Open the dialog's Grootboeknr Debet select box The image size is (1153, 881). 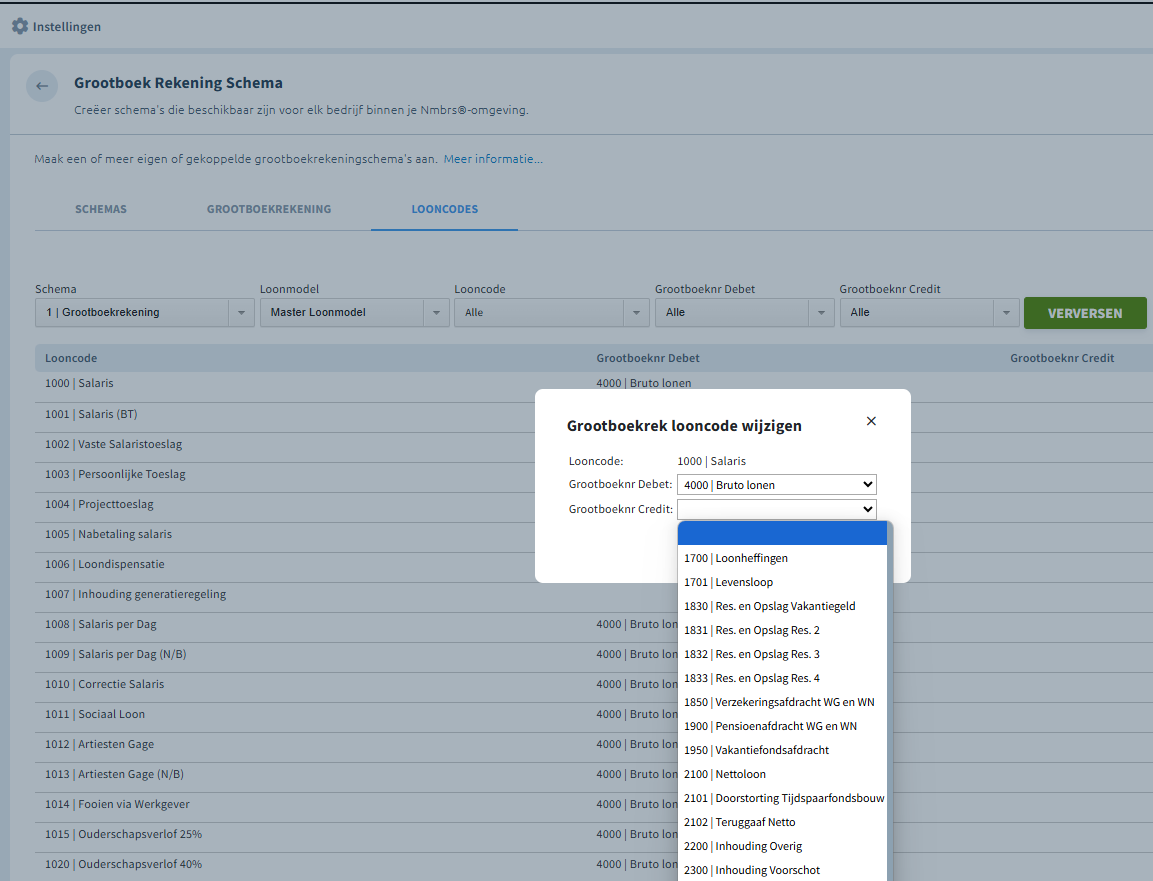click(776, 485)
